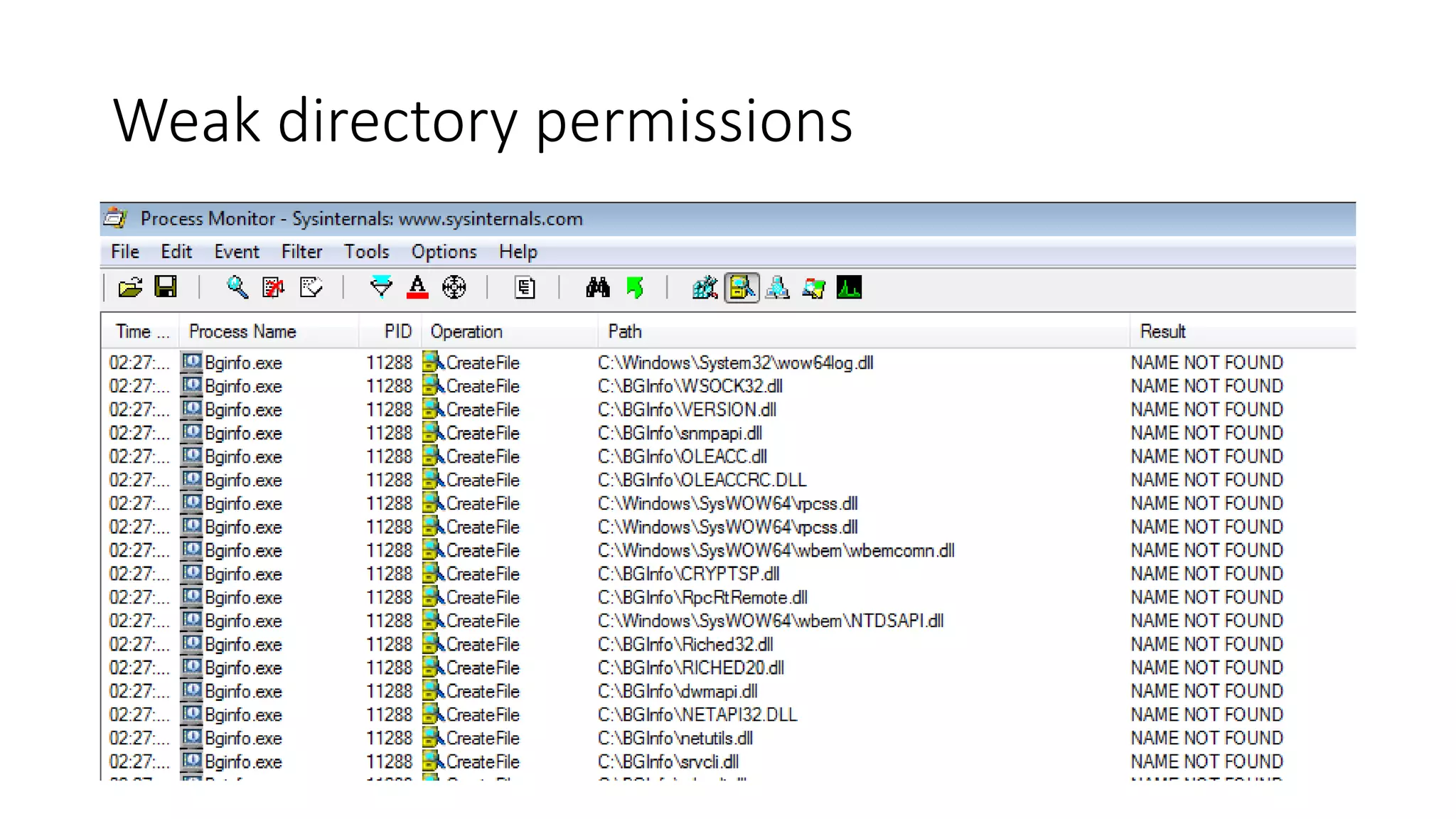Select the wow64log.dll event row path

coord(735,363)
